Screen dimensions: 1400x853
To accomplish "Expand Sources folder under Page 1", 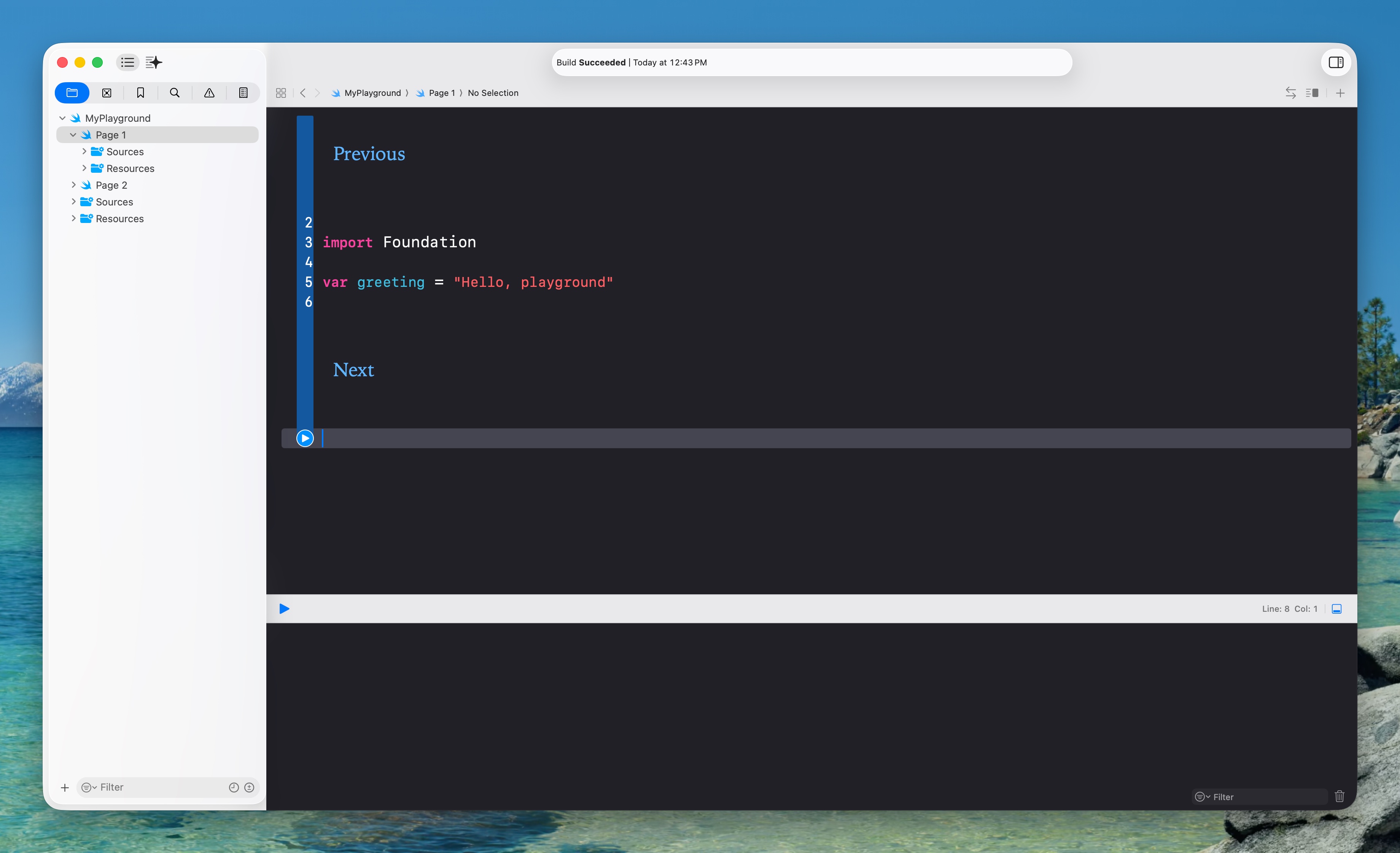I will point(84,151).
